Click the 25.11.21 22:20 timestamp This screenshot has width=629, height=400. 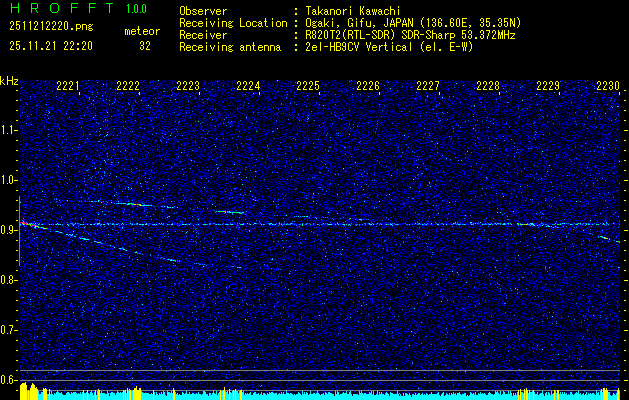[51, 45]
